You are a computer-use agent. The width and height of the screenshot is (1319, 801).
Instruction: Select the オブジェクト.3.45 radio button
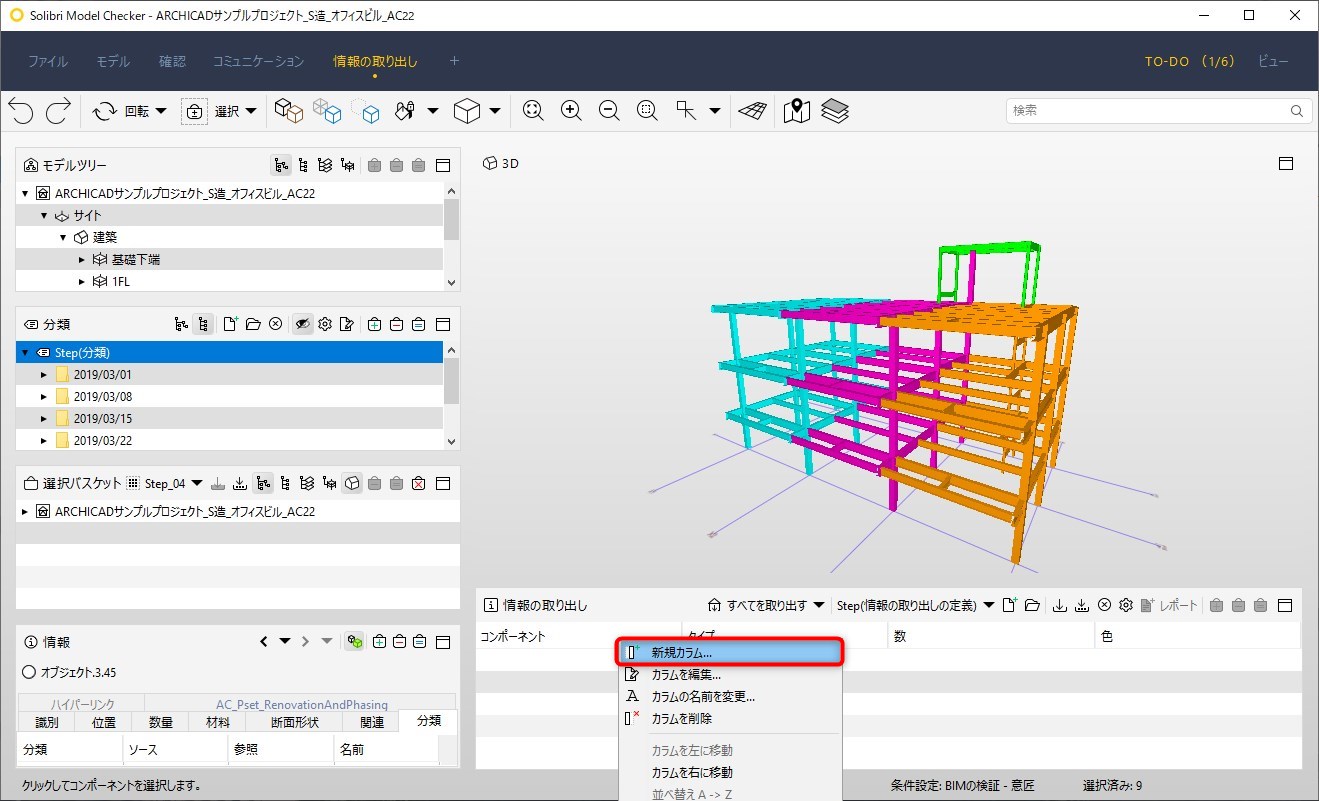coord(29,672)
